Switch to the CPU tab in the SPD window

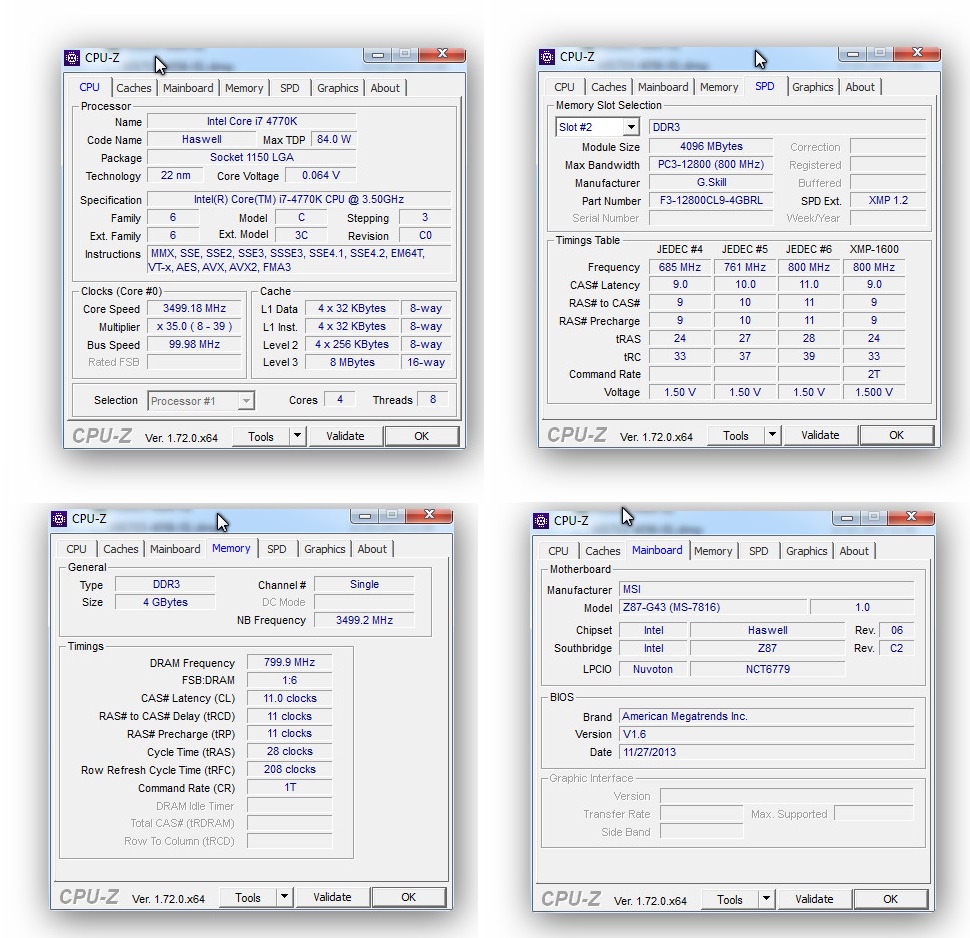(564, 87)
